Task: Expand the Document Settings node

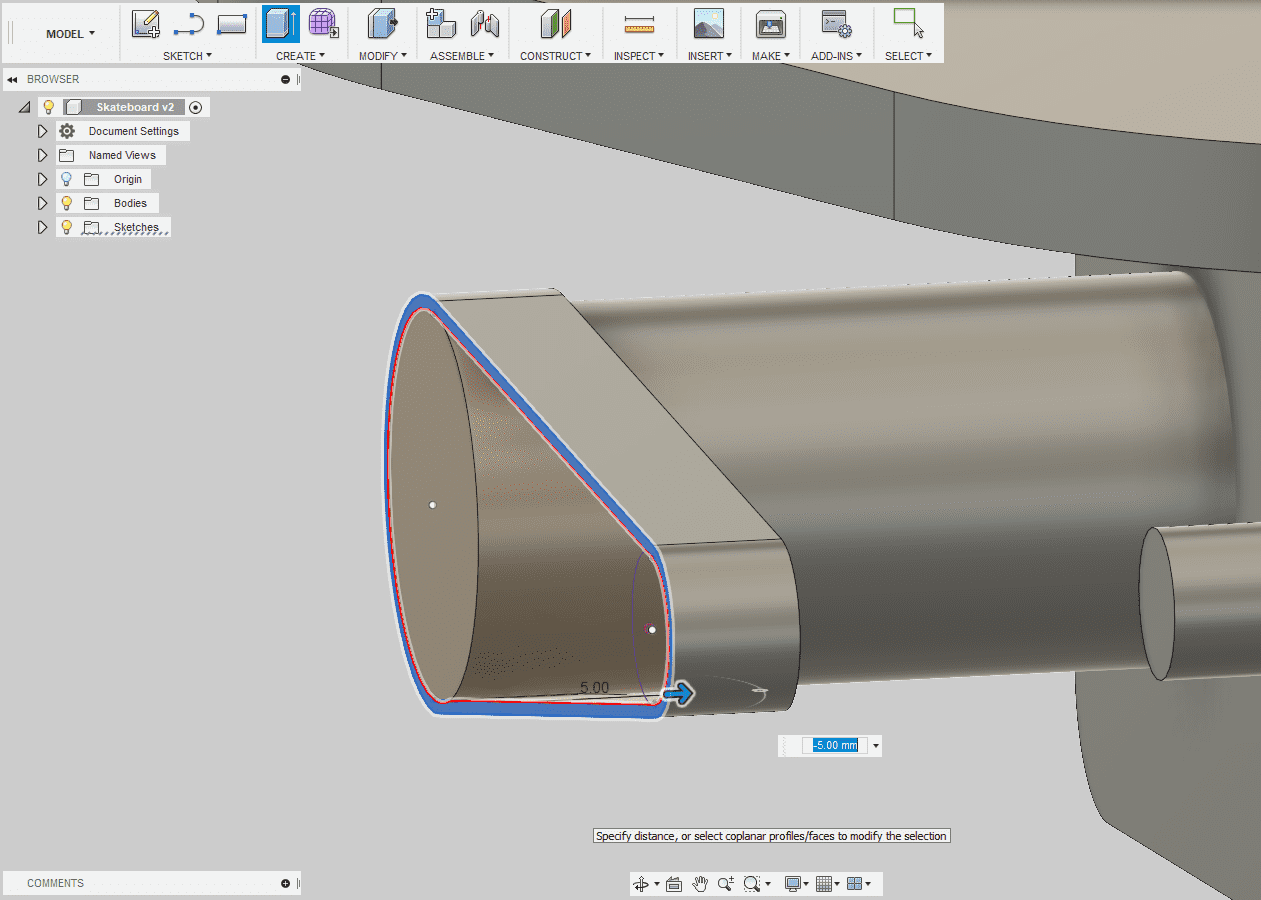Action: click(x=42, y=131)
